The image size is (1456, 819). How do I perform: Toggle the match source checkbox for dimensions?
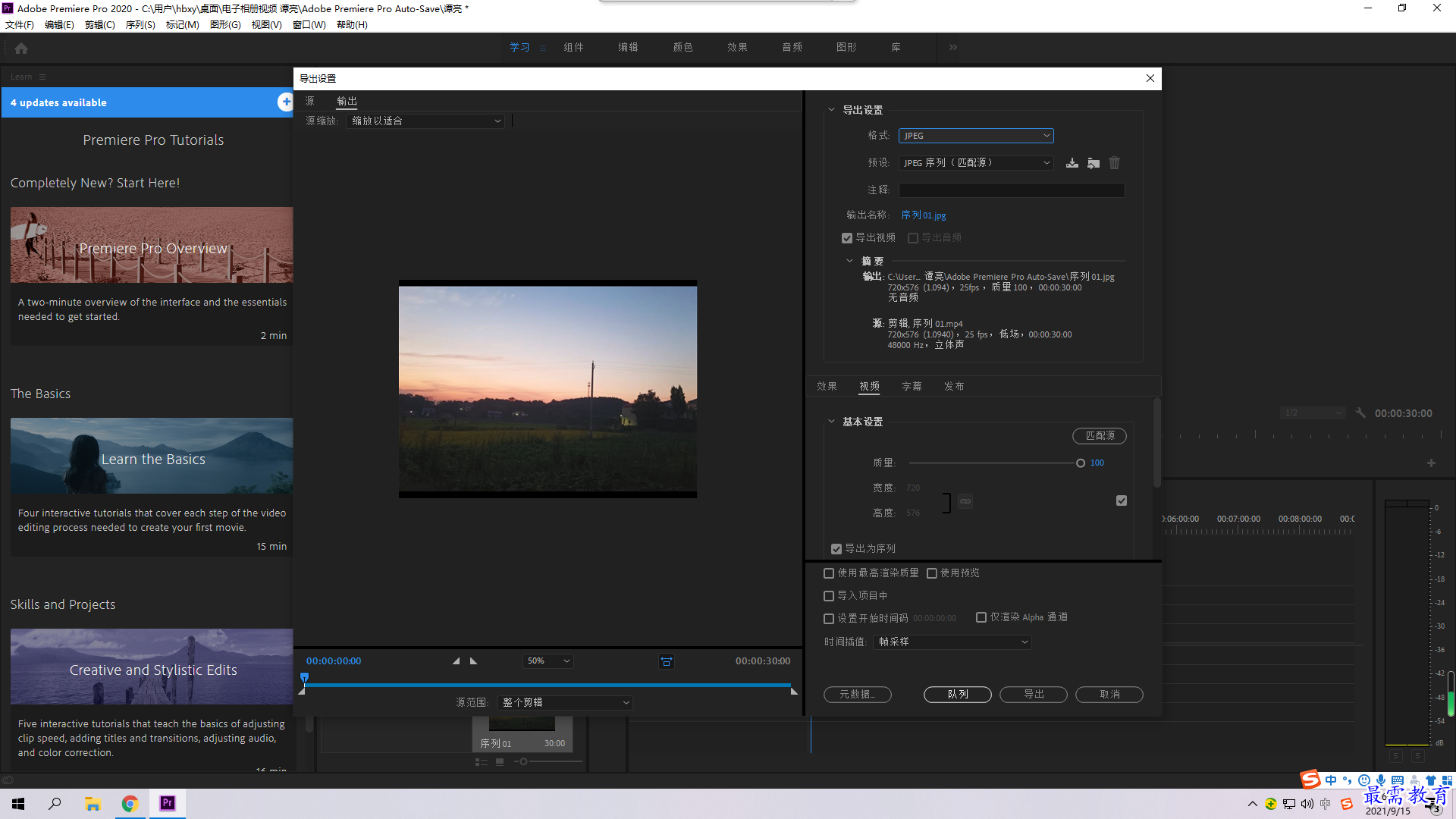click(1122, 500)
